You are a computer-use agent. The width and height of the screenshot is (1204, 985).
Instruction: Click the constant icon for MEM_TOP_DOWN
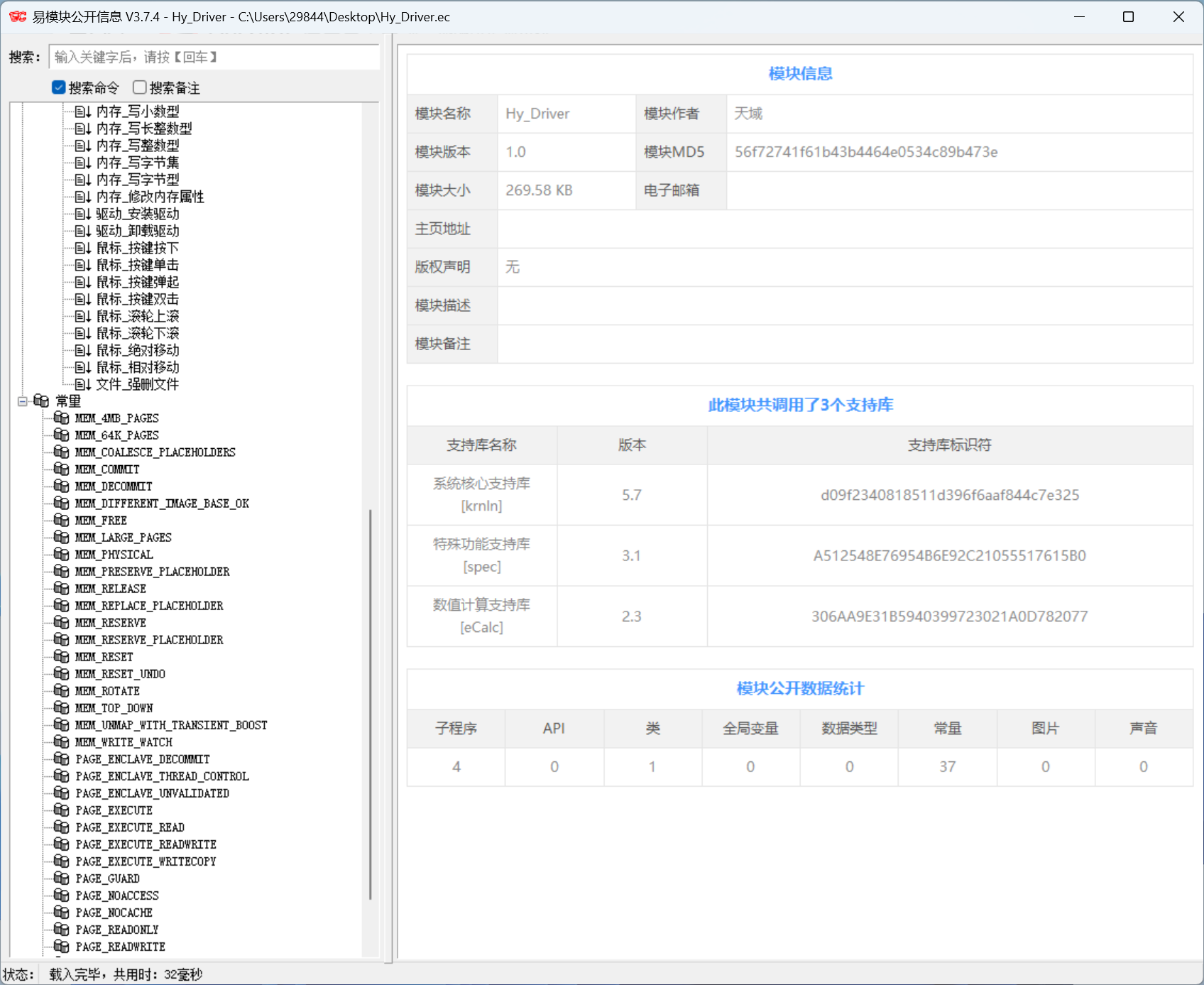[x=62, y=708]
